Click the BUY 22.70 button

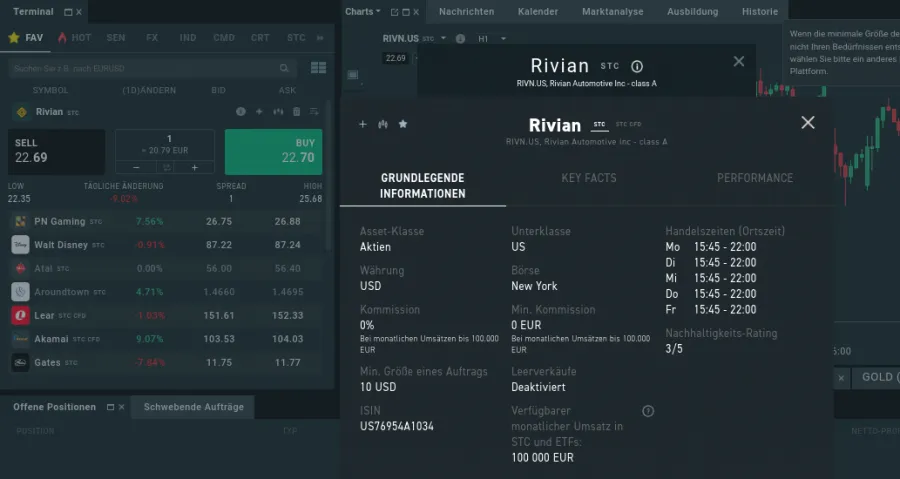273,151
